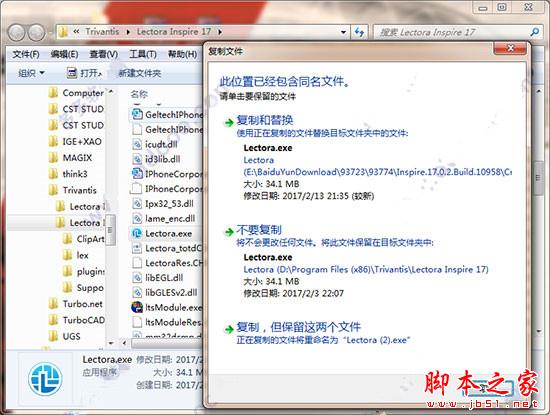Click the right window scrollbar thumb
The width and height of the screenshot is (550, 415).
pyautogui.click(x=538, y=178)
